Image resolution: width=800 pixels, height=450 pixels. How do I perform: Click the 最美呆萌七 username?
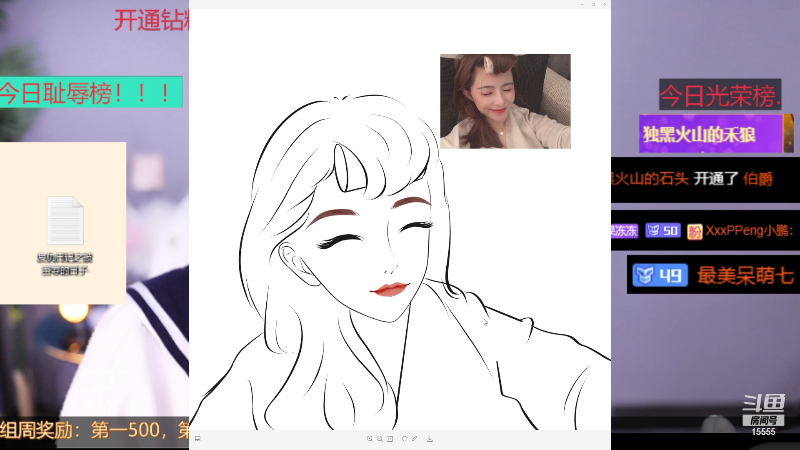coord(745,276)
